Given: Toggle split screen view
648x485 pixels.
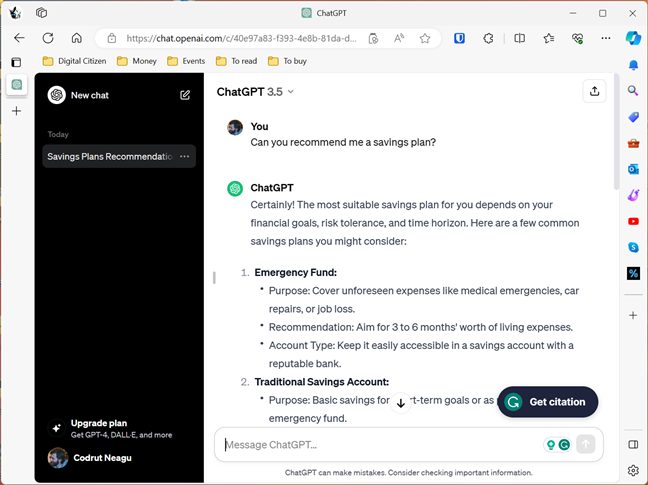Looking at the screenshot, I should pyautogui.click(x=519, y=38).
